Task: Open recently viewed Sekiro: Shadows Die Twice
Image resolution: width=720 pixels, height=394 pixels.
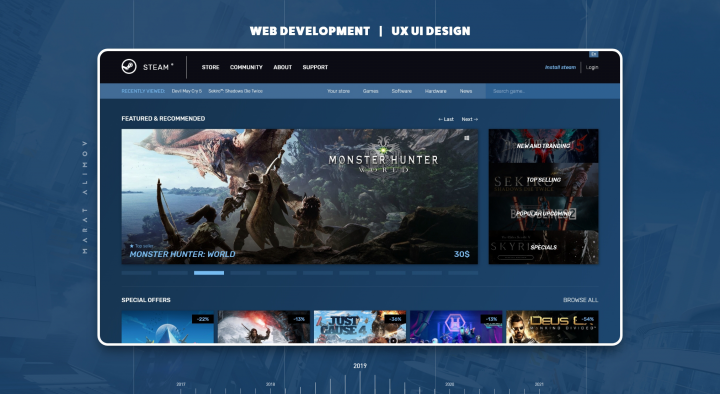Action: [x=236, y=91]
